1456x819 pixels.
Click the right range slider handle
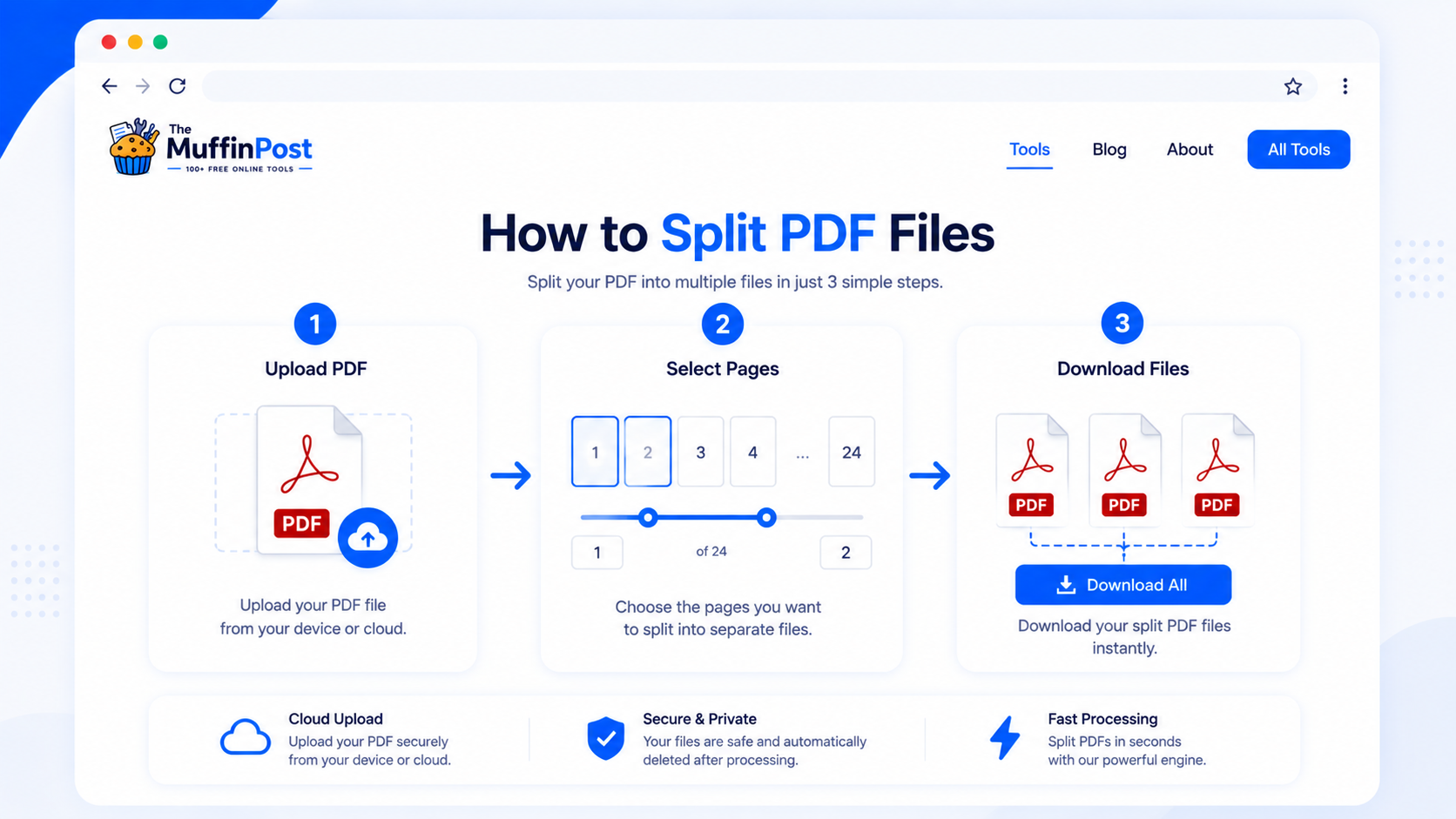point(766,518)
